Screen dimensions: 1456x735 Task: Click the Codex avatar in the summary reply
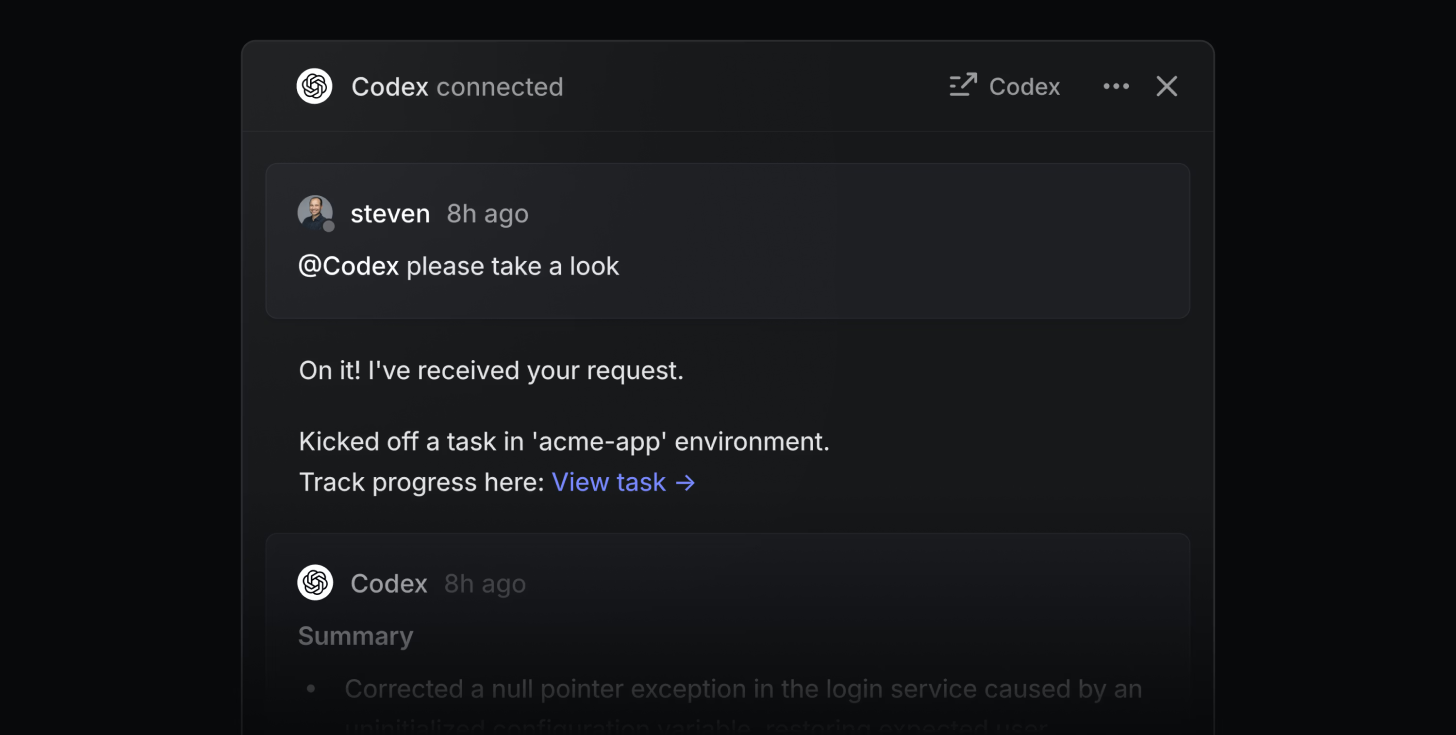point(315,583)
